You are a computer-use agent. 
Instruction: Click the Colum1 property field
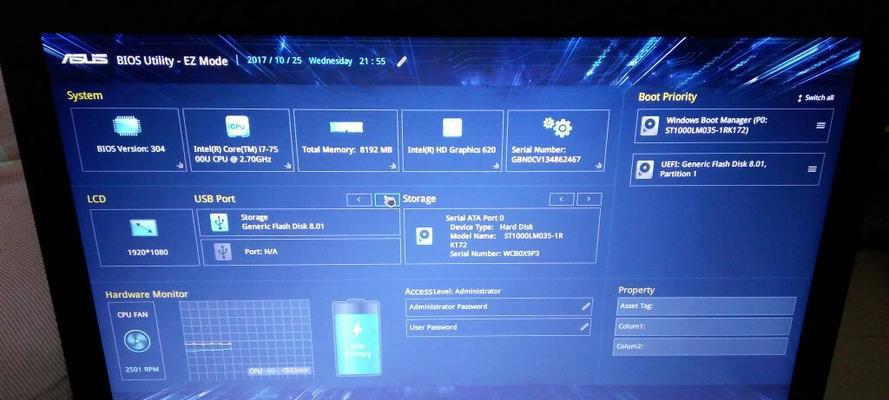pos(703,326)
